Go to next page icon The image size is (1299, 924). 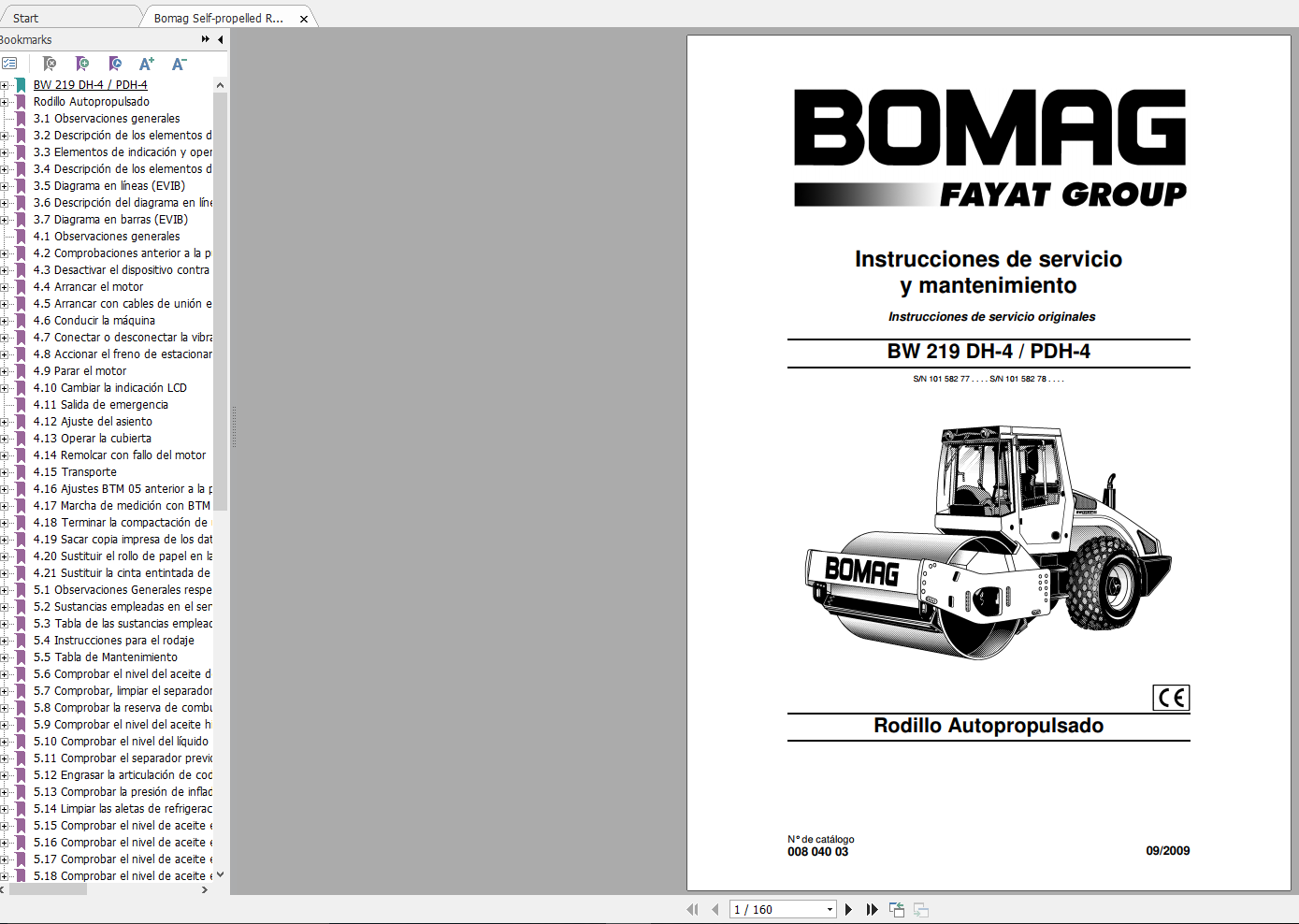[x=848, y=909]
